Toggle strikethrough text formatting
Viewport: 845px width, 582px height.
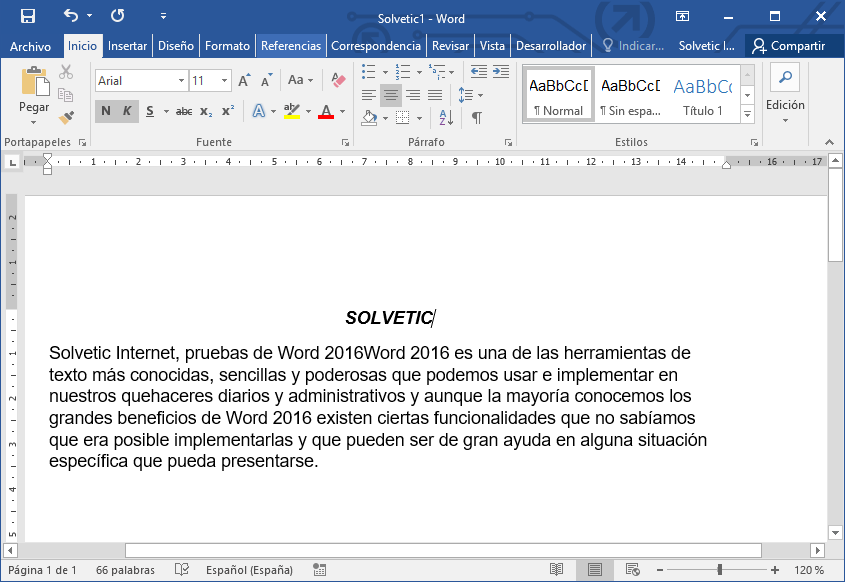point(184,112)
